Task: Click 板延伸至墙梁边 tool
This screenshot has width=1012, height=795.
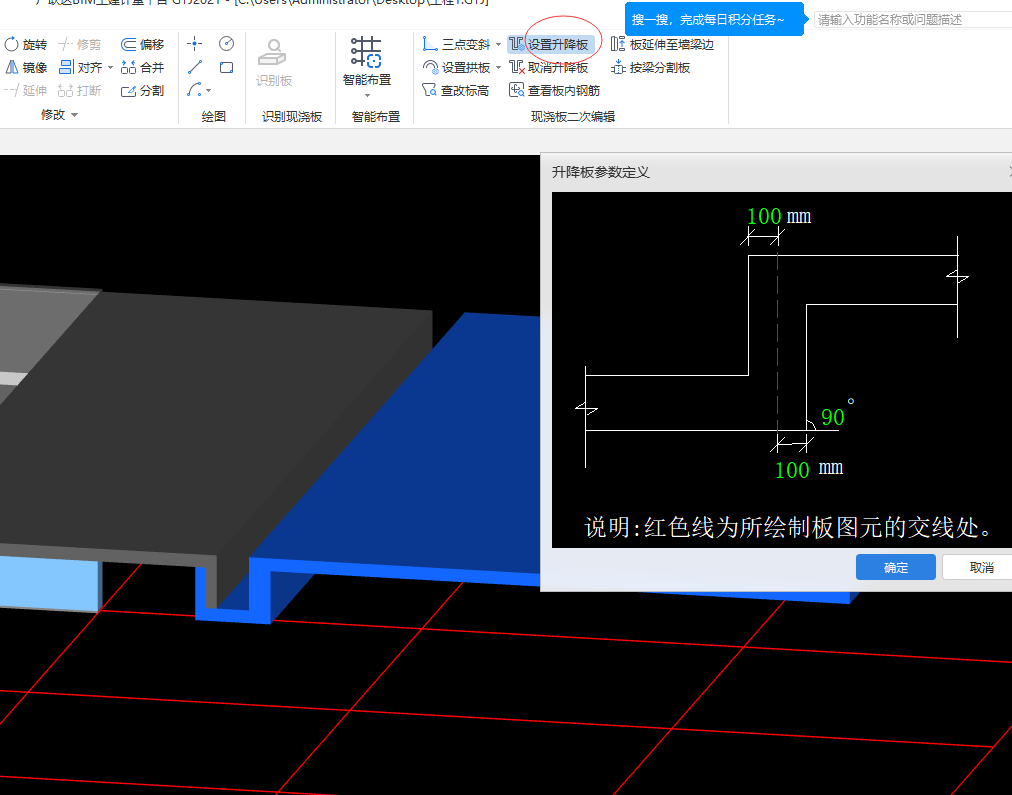Action: (x=662, y=45)
